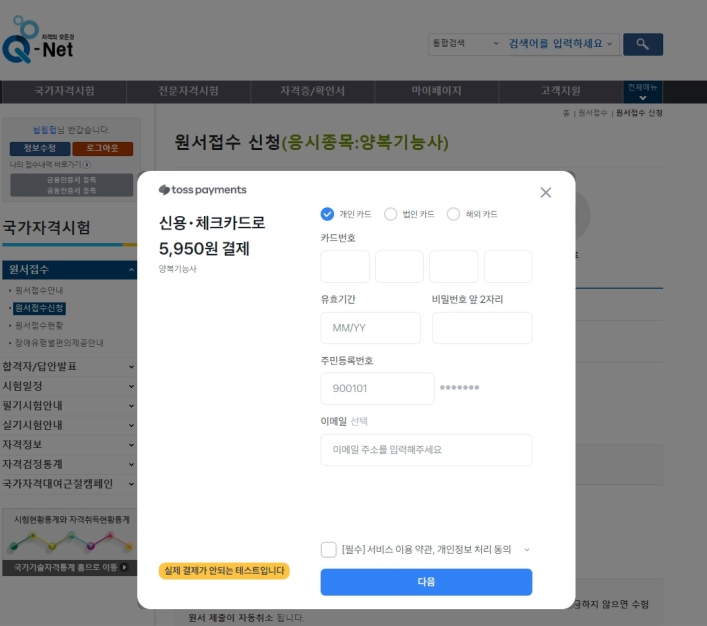This screenshot has width=707, height=626.
Task: Open the 국가자격시험 menu
Action: 64,91
